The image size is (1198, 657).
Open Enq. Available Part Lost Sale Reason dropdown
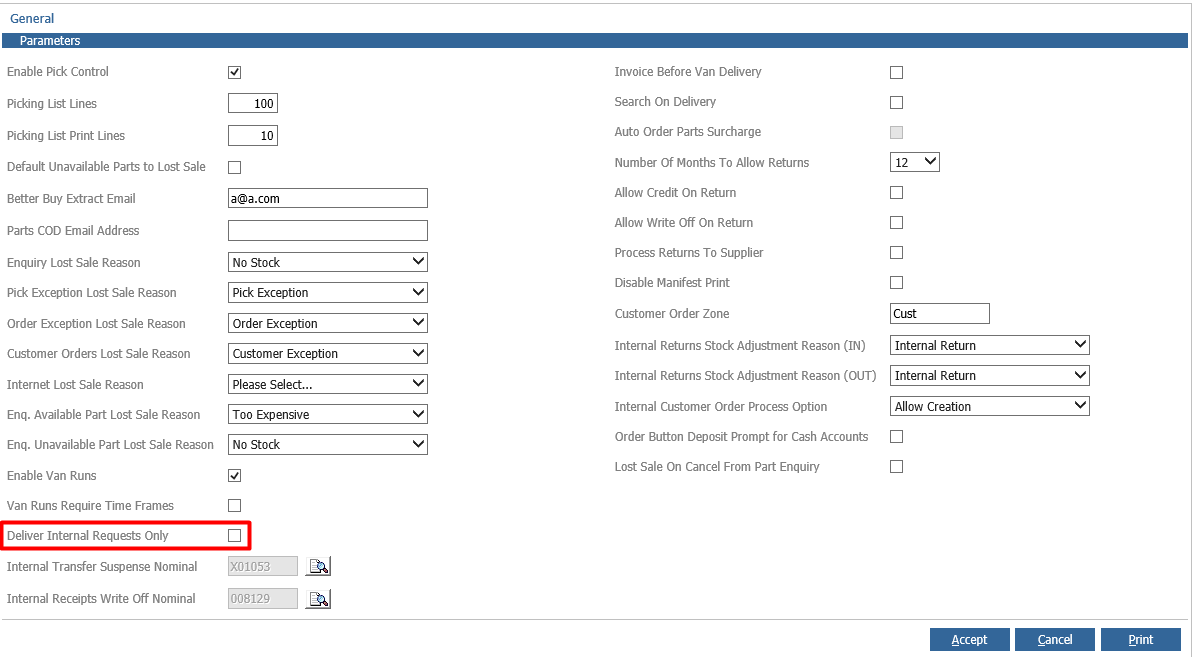click(328, 414)
